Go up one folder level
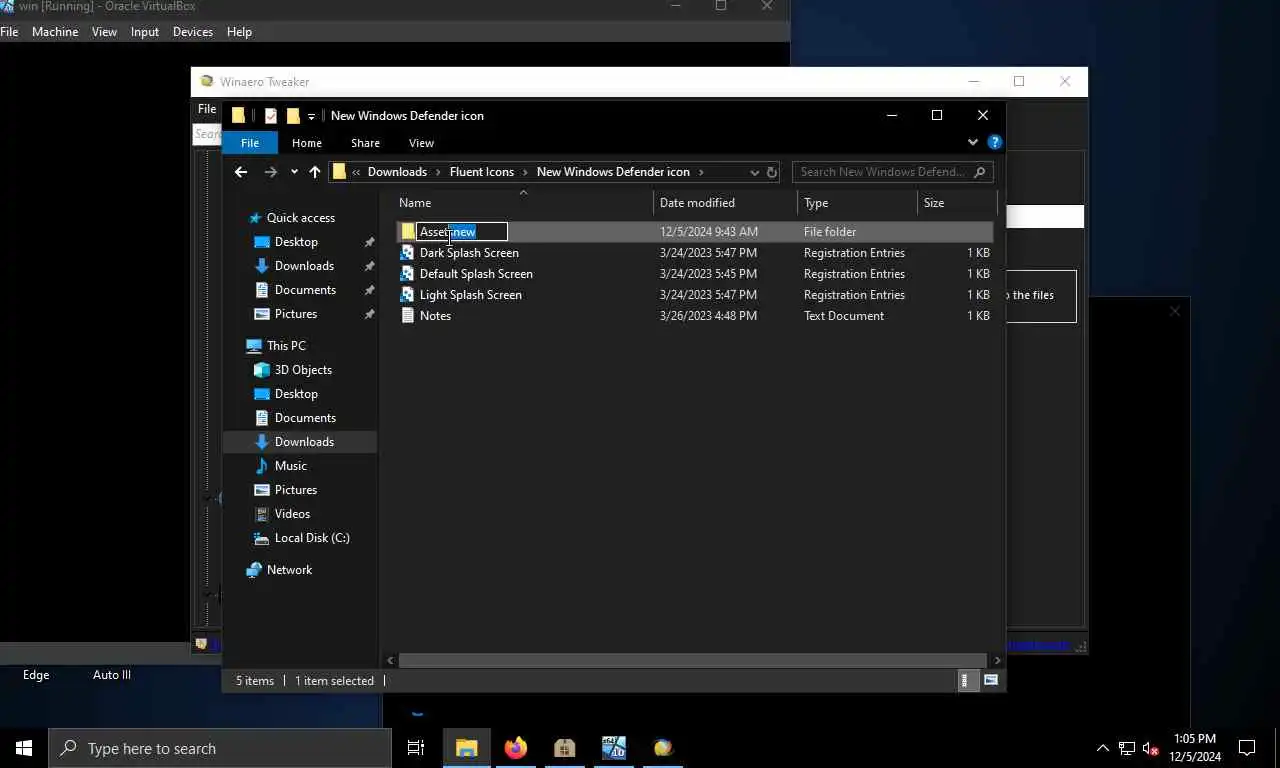1280x768 pixels. tap(315, 172)
